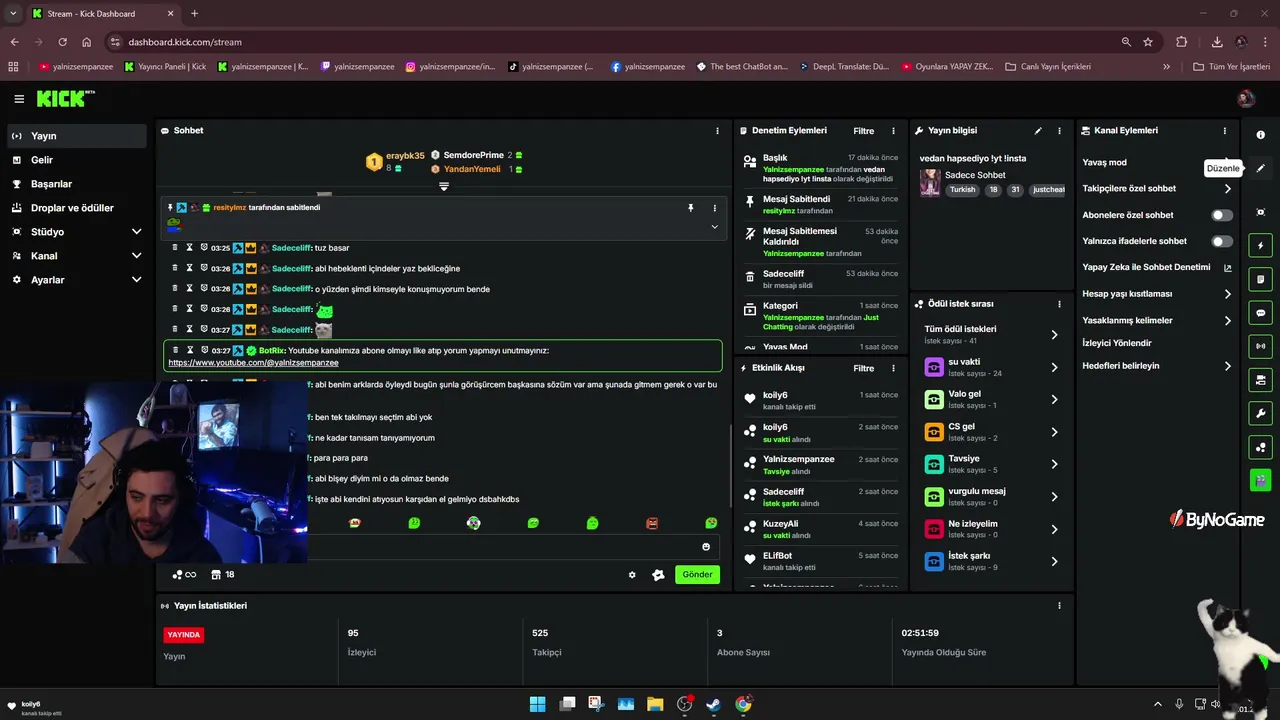Click the Kick logo
Screen dimensions: 1280x720
tap(65, 98)
